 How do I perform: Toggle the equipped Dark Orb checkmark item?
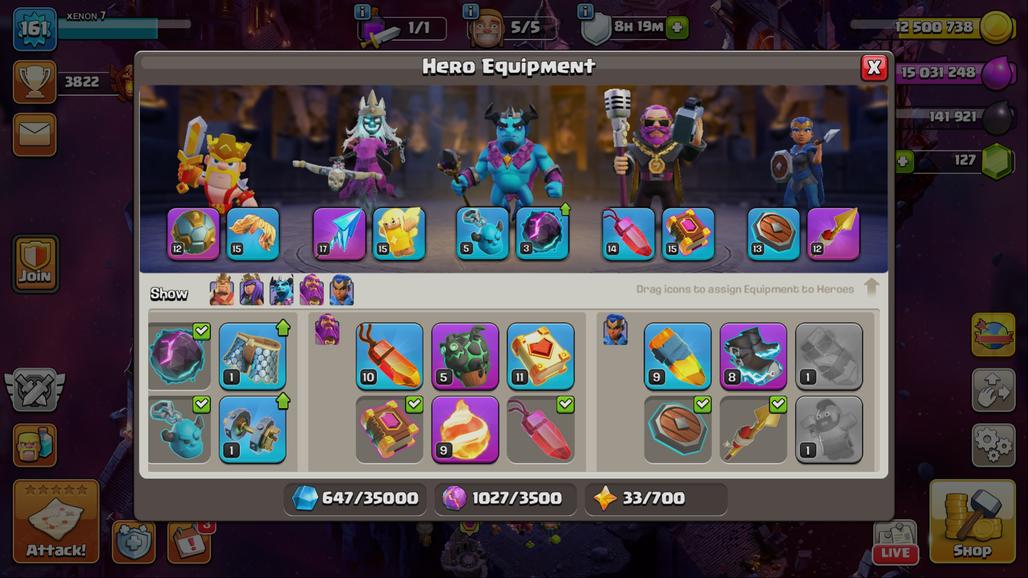pos(180,356)
